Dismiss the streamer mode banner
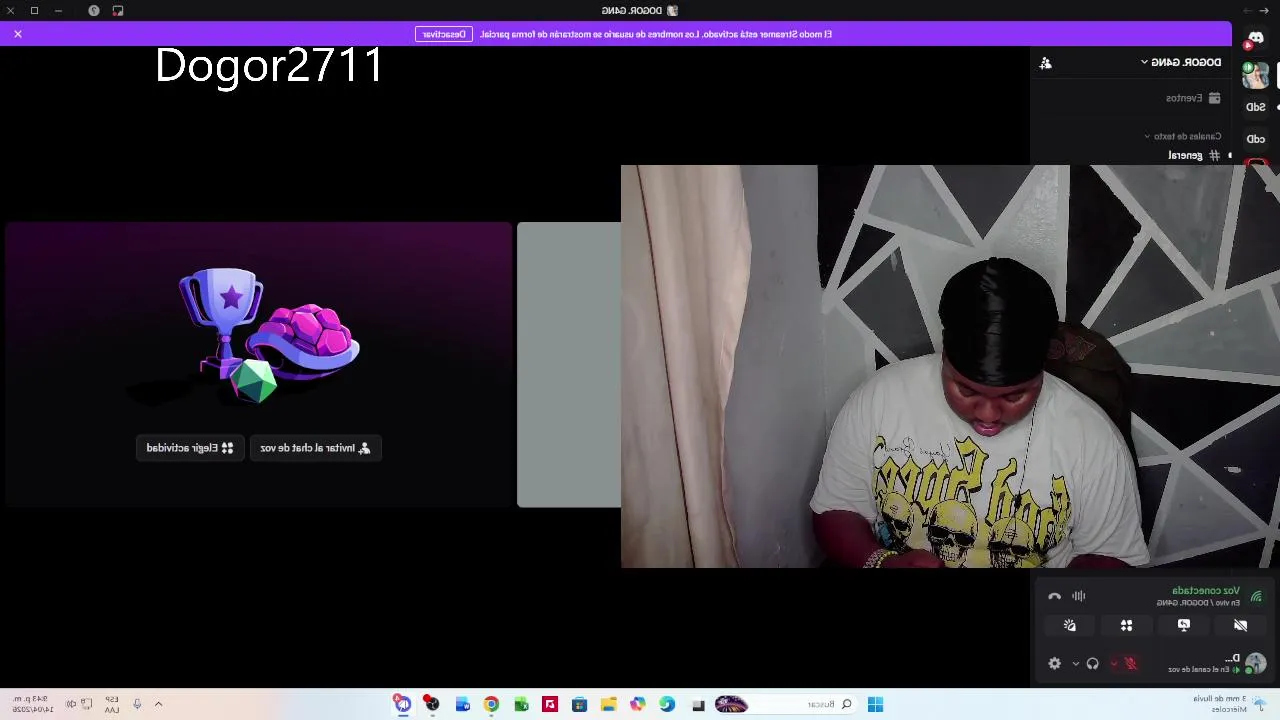This screenshot has height=720, width=1280. pyautogui.click(x=18, y=34)
